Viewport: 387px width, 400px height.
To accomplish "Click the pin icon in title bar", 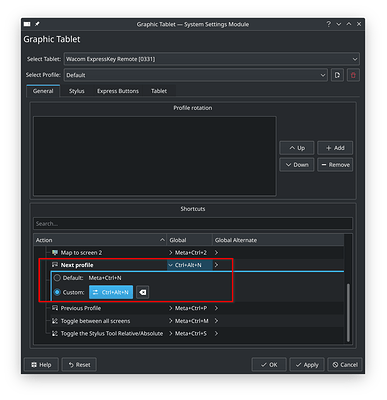I will point(37,24).
